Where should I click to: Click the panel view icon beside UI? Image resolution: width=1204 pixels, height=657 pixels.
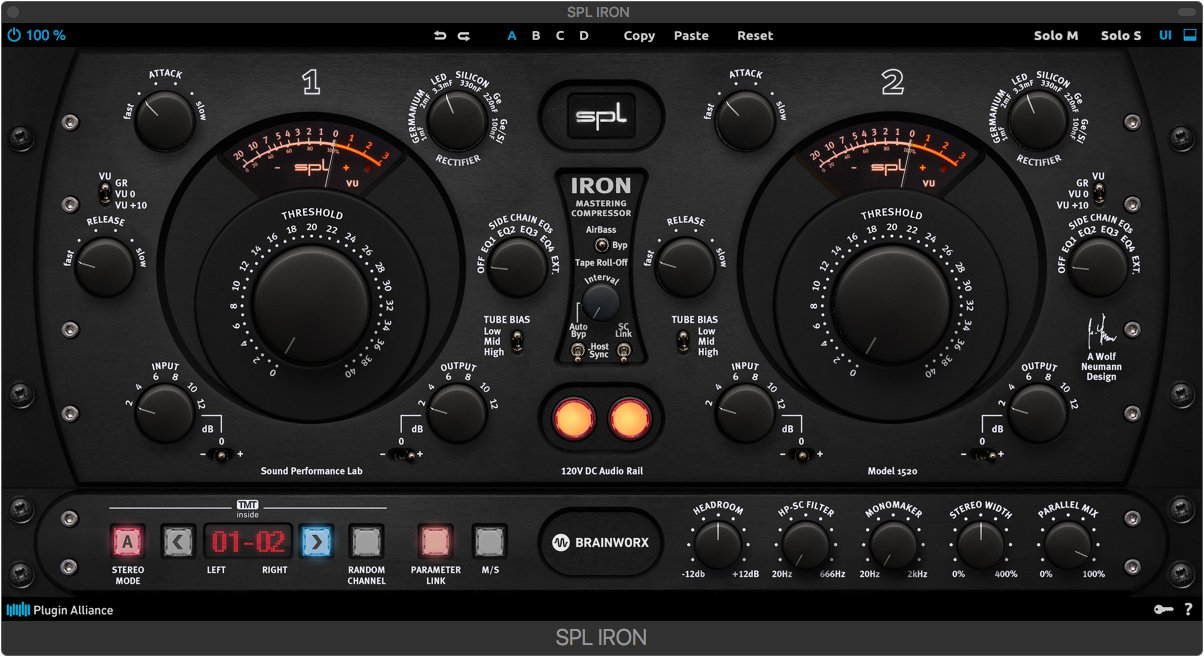pyautogui.click(x=1189, y=35)
